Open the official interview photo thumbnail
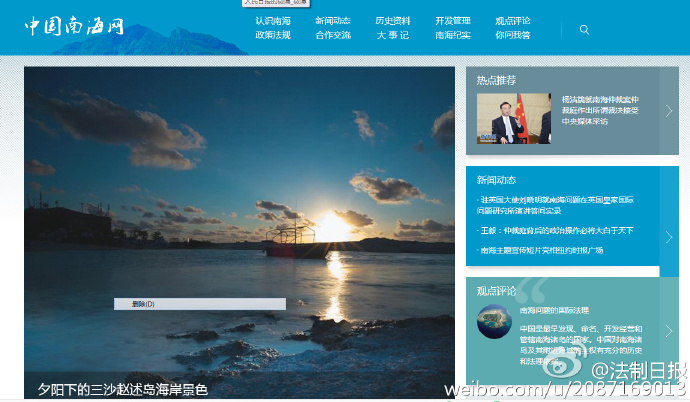Screen dimensions: 690x402 click(x=513, y=119)
